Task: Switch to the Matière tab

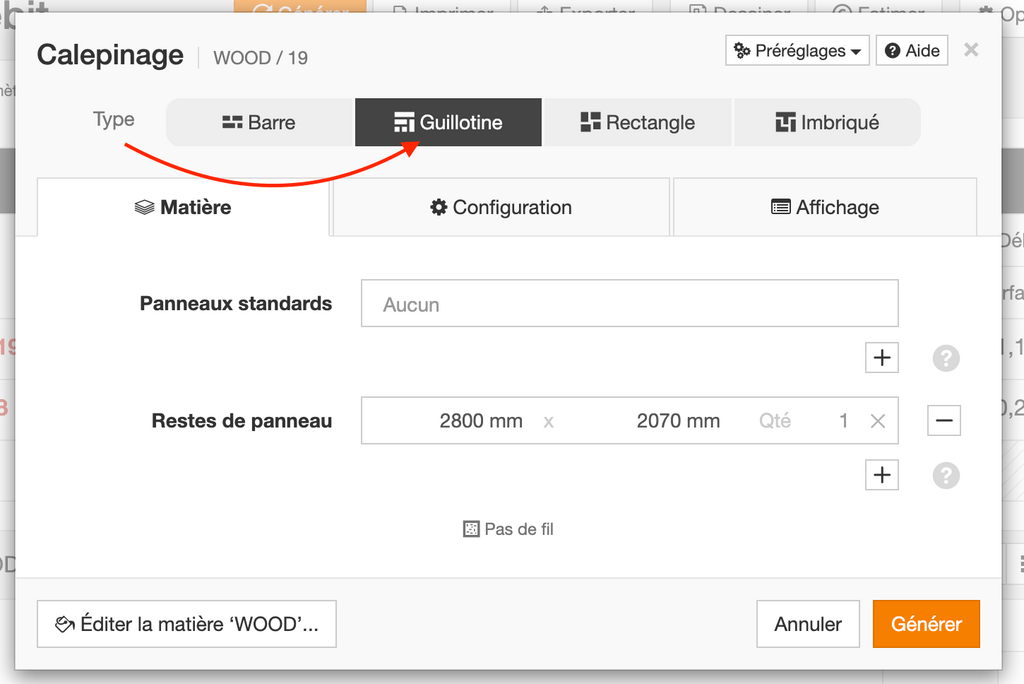Action: (183, 208)
